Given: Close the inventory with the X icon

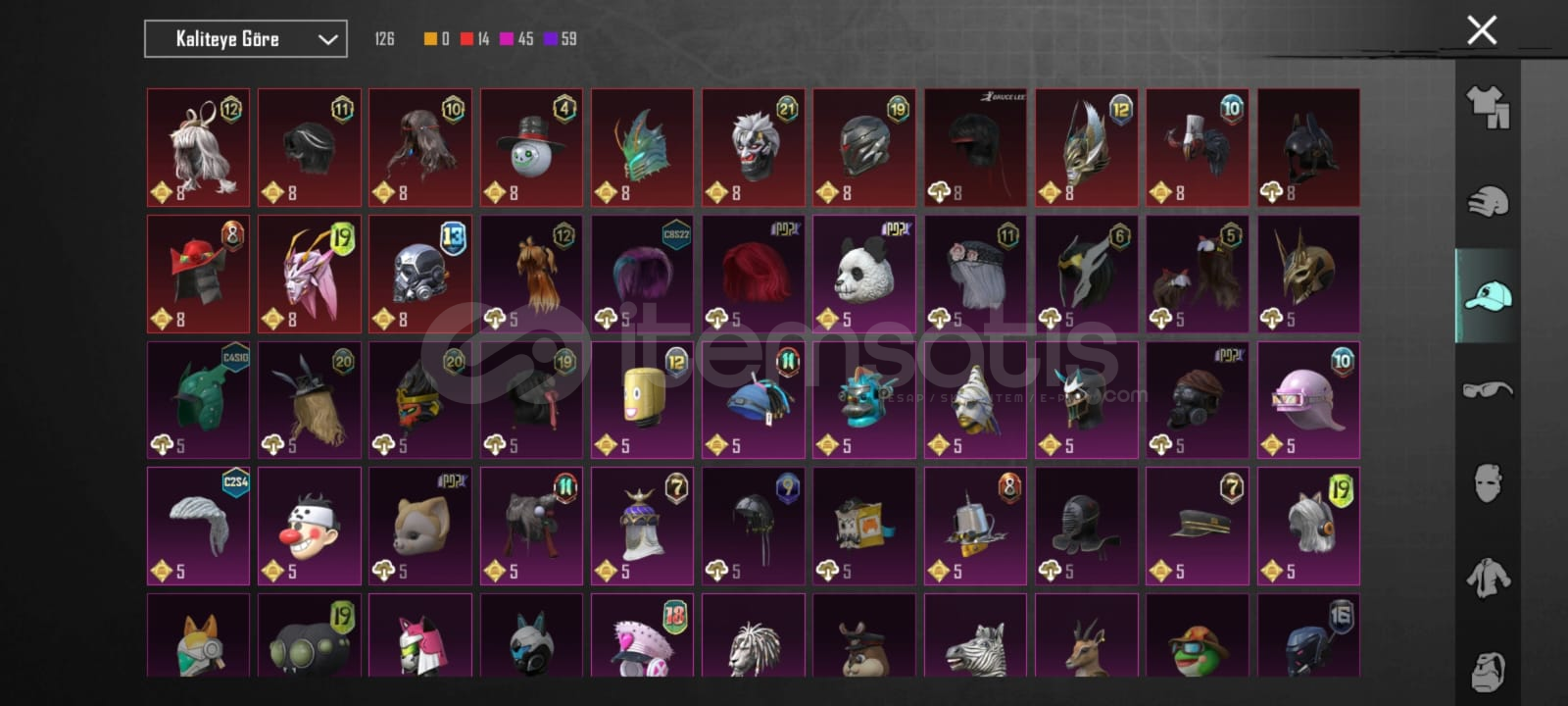Looking at the screenshot, I should pos(1482,30).
